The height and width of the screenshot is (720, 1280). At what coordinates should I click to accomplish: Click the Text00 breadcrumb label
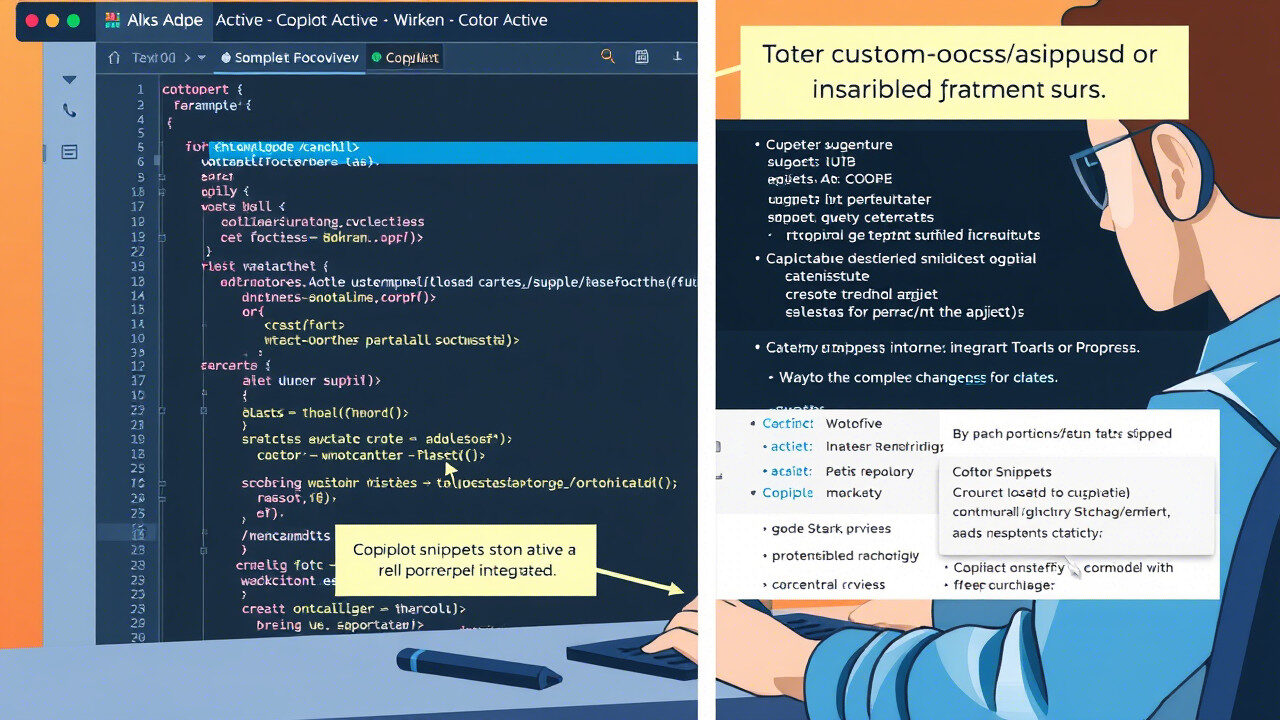click(x=153, y=58)
